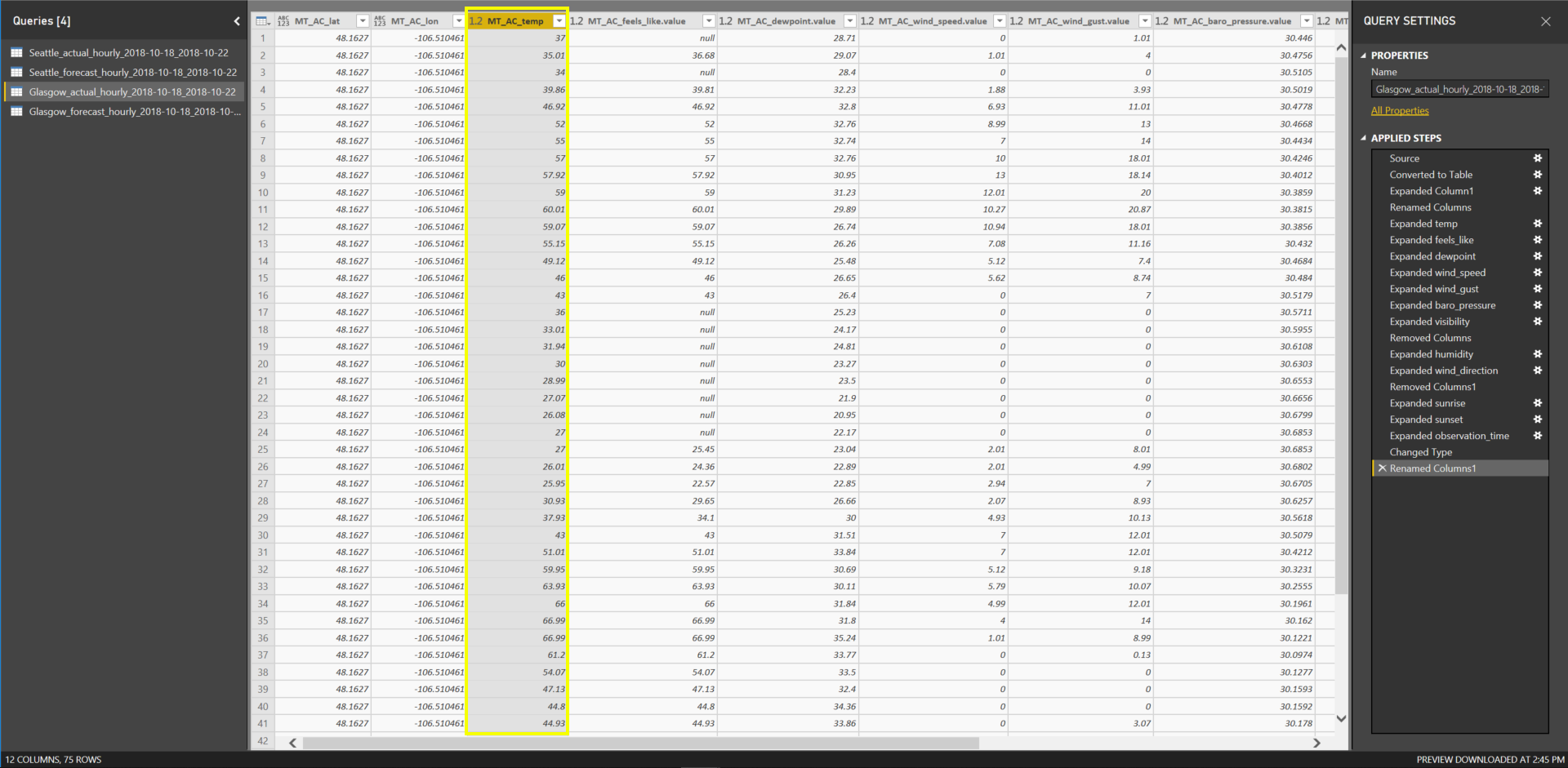Screen dimensions: 1568x768
Task: Open filter dropdown for MT_AC_dewpoint.value column
Action: pyautogui.click(x=850, y=21)
